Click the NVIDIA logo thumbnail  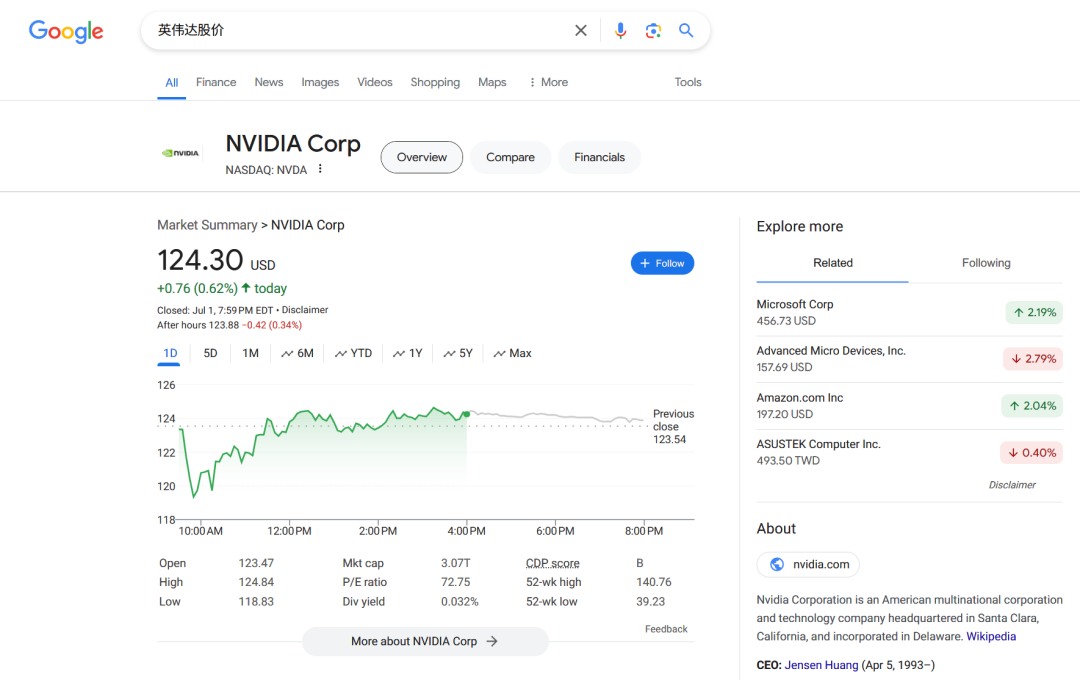click(180, 153)
